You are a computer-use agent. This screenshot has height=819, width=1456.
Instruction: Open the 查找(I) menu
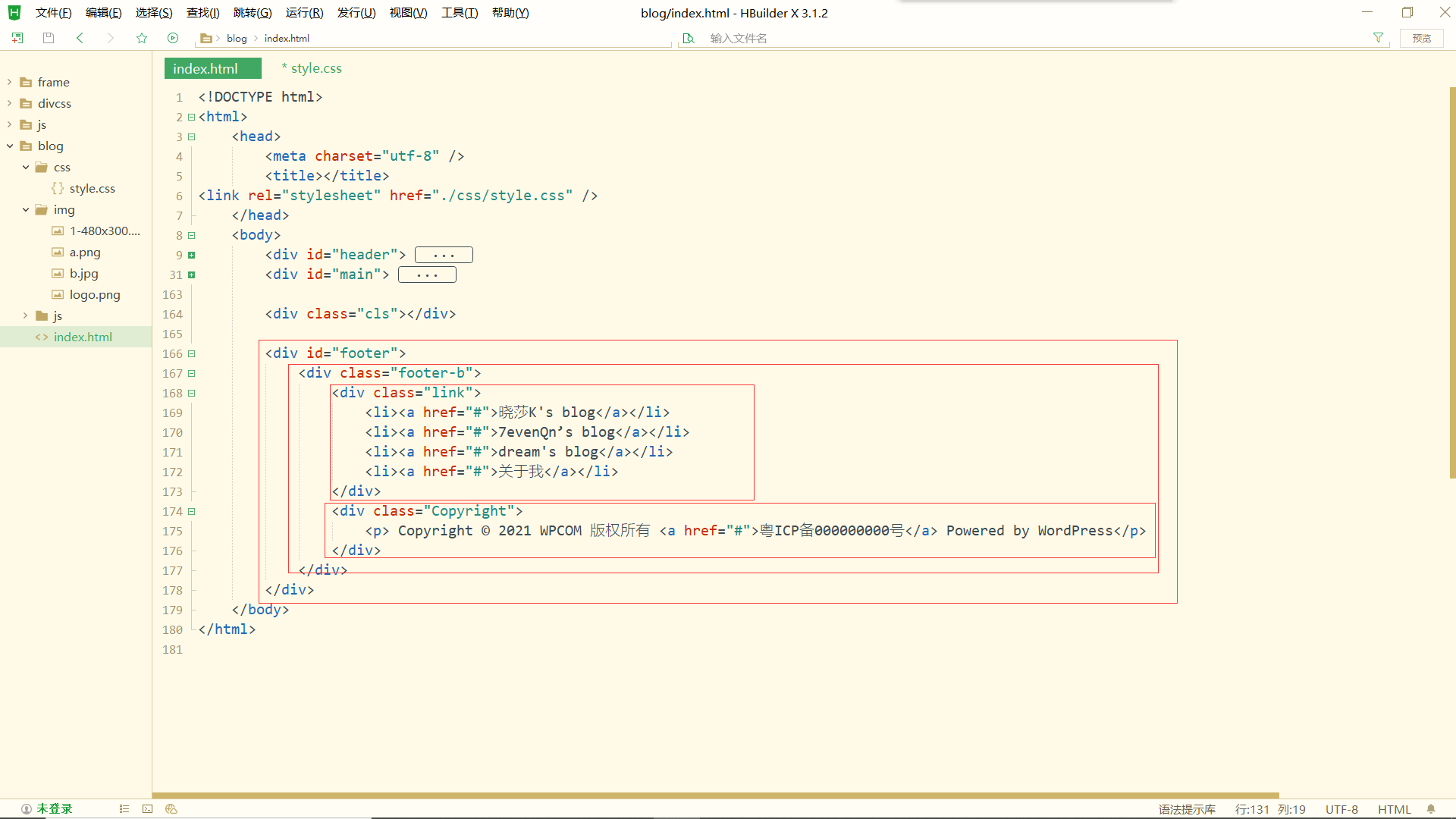[x=203, y=13]
